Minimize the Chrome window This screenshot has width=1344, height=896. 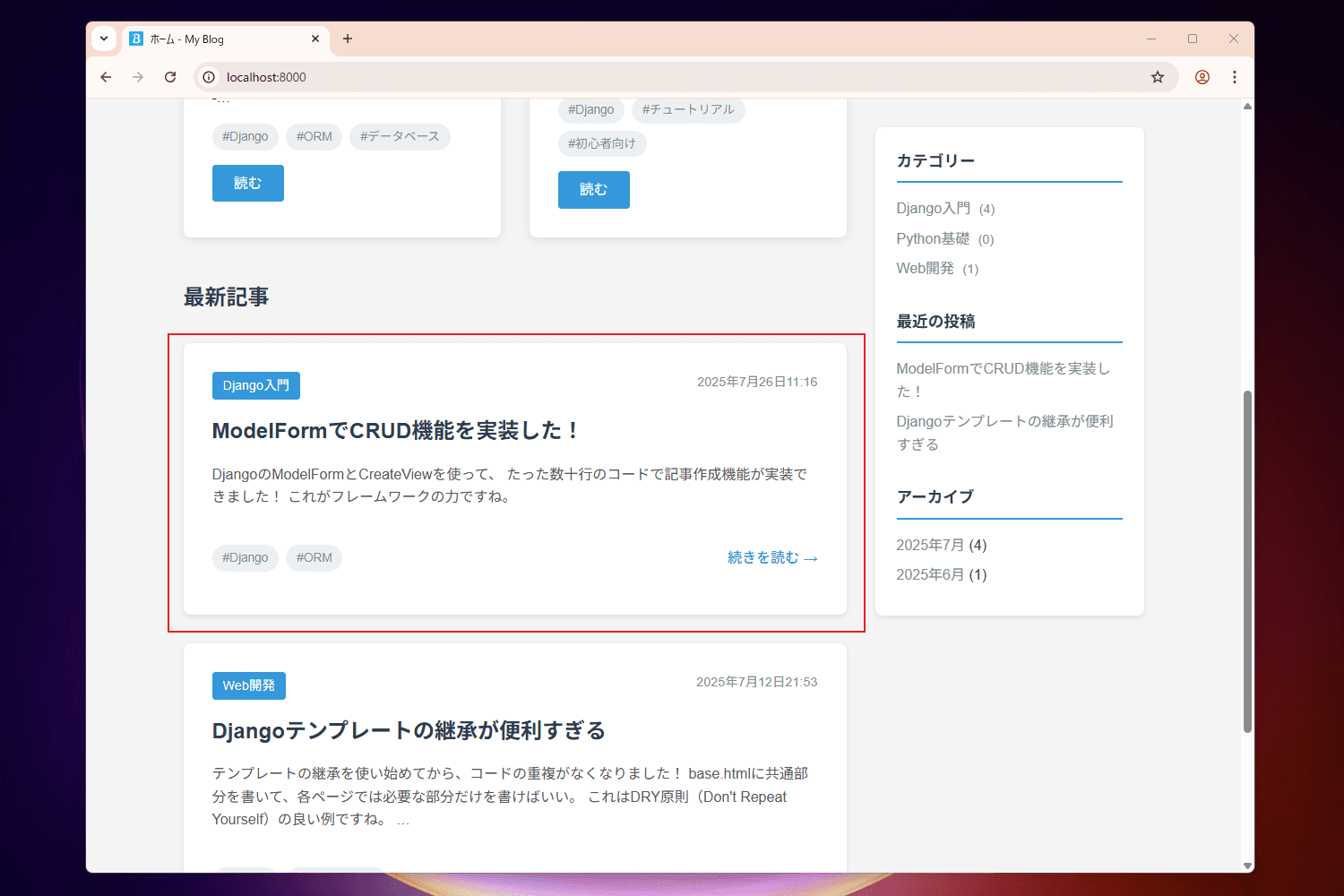click(1151, 39)
